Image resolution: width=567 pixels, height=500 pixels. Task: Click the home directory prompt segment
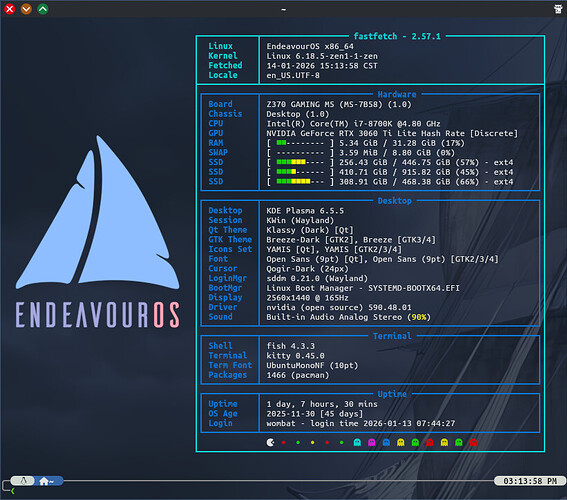(x=48, y=481)
